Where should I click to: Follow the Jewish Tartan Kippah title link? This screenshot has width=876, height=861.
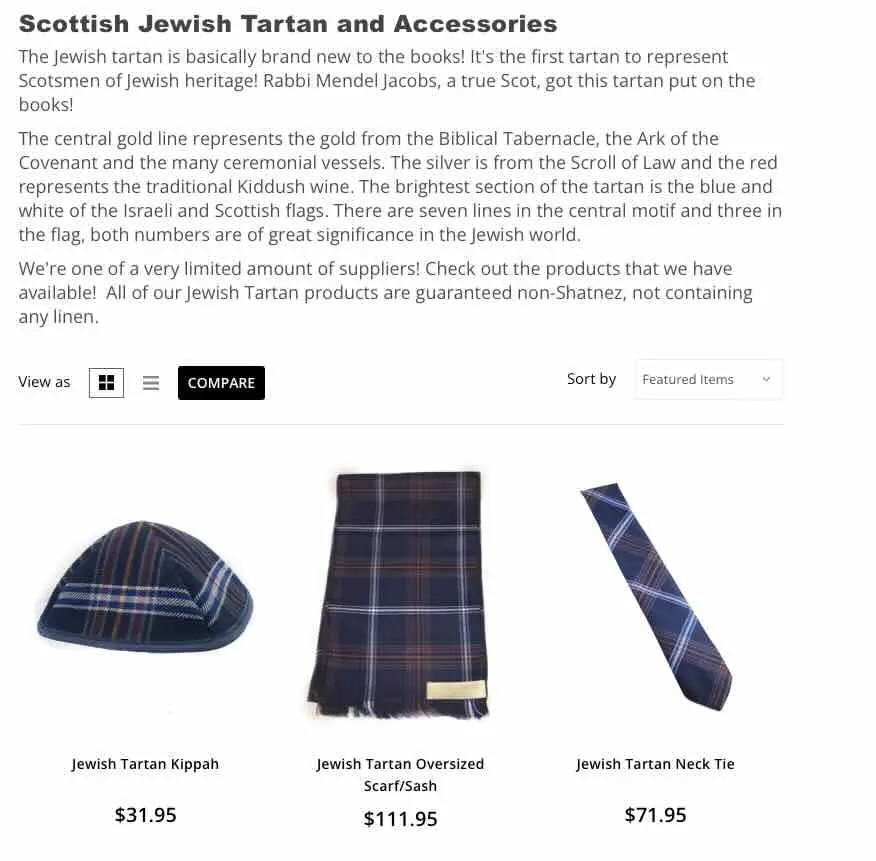coord(145,764)
